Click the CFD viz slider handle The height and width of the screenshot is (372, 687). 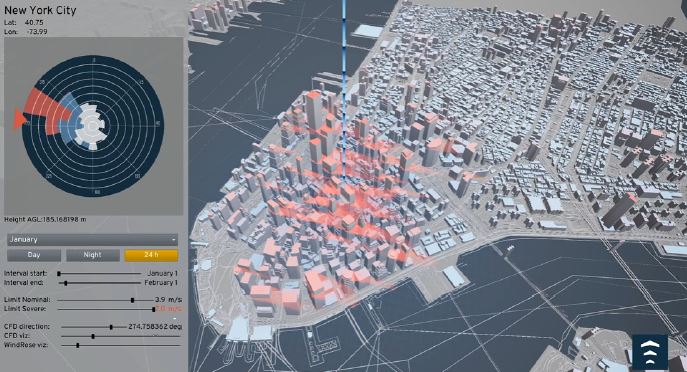[93, 337]
